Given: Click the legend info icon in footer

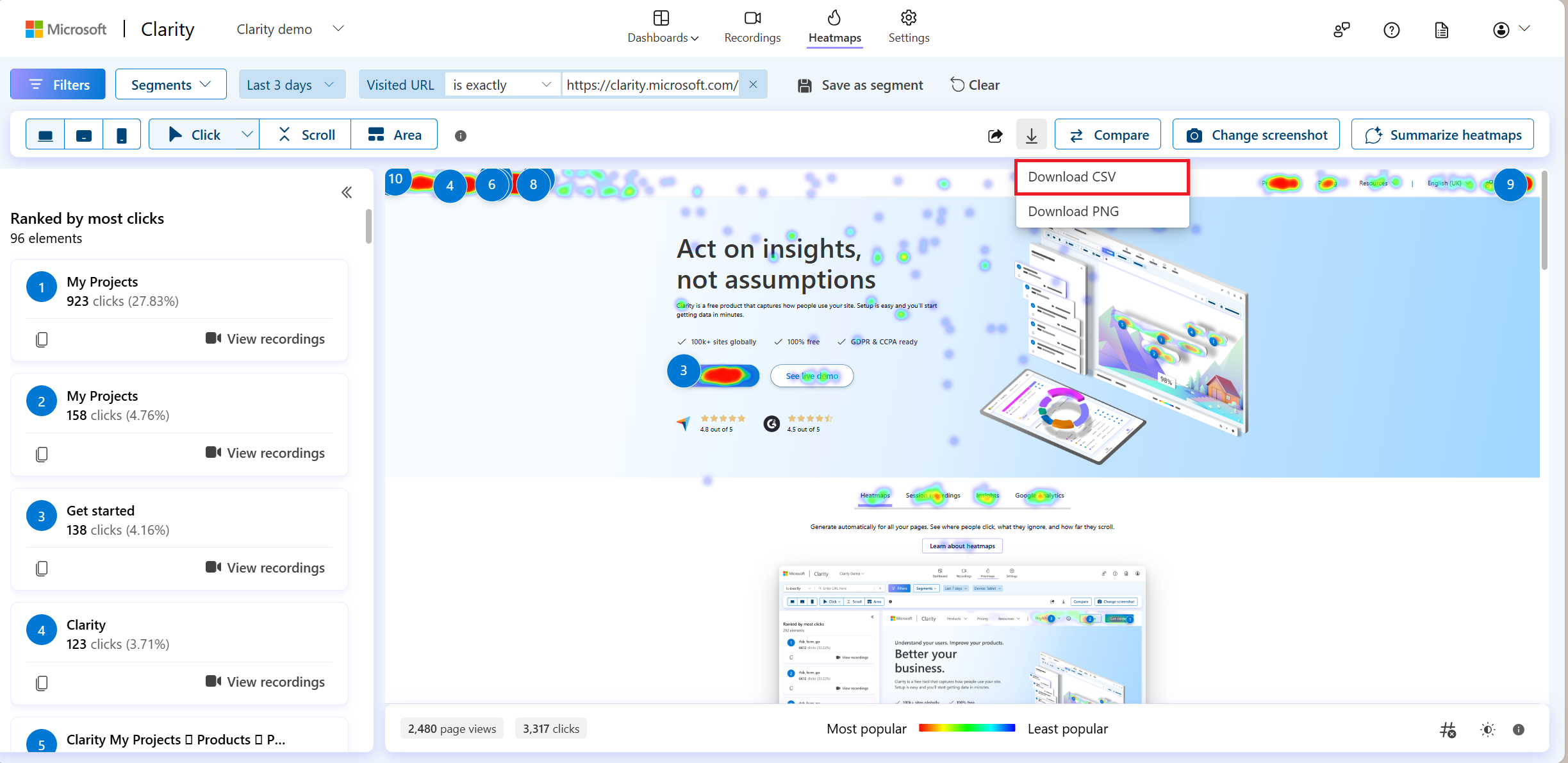Looking at the screenshot, I should (x=1519, y=730).
